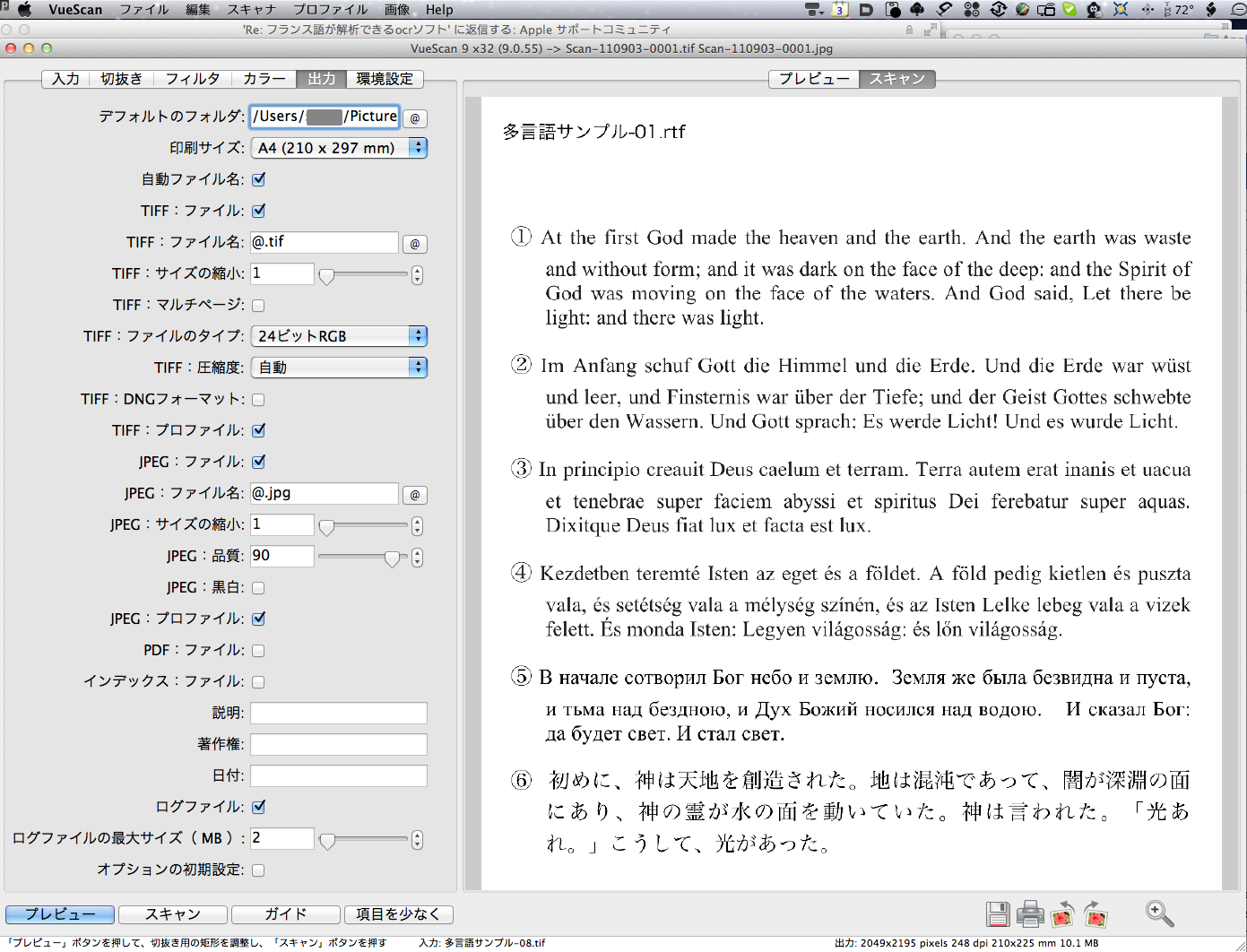Open the calendar icon in the menu bar

point(840,9)
